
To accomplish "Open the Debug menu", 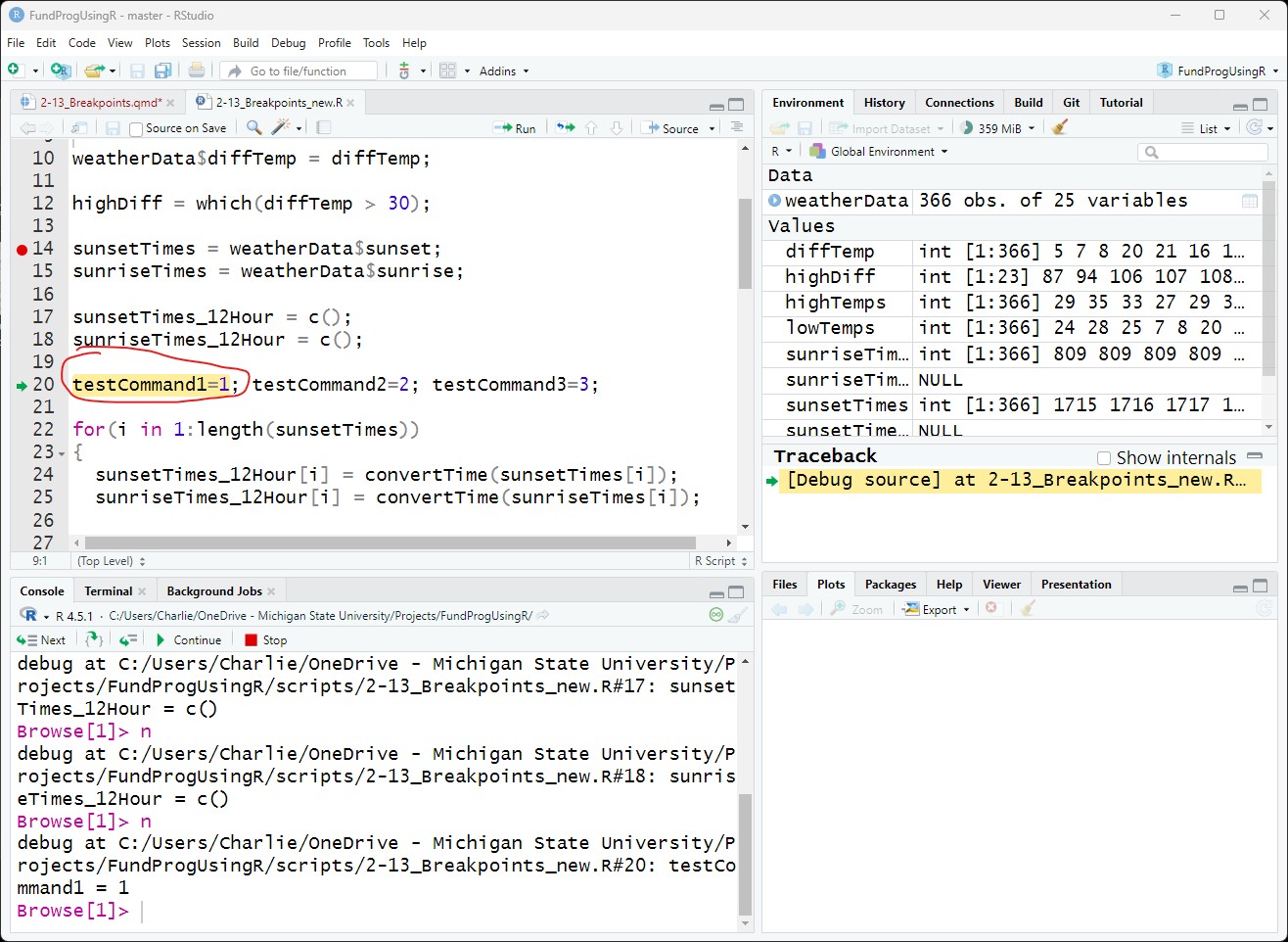I will click(x=288, y=43).
